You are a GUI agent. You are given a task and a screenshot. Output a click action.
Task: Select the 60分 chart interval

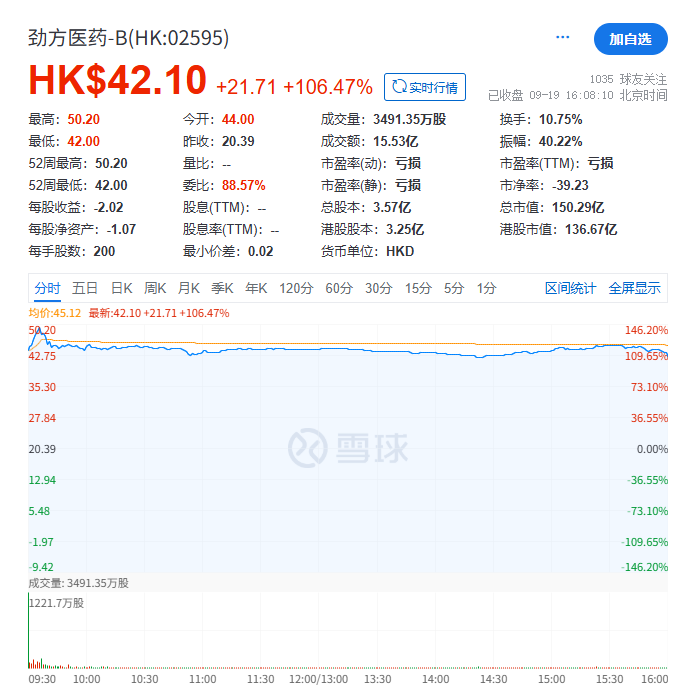click(339, 288)
